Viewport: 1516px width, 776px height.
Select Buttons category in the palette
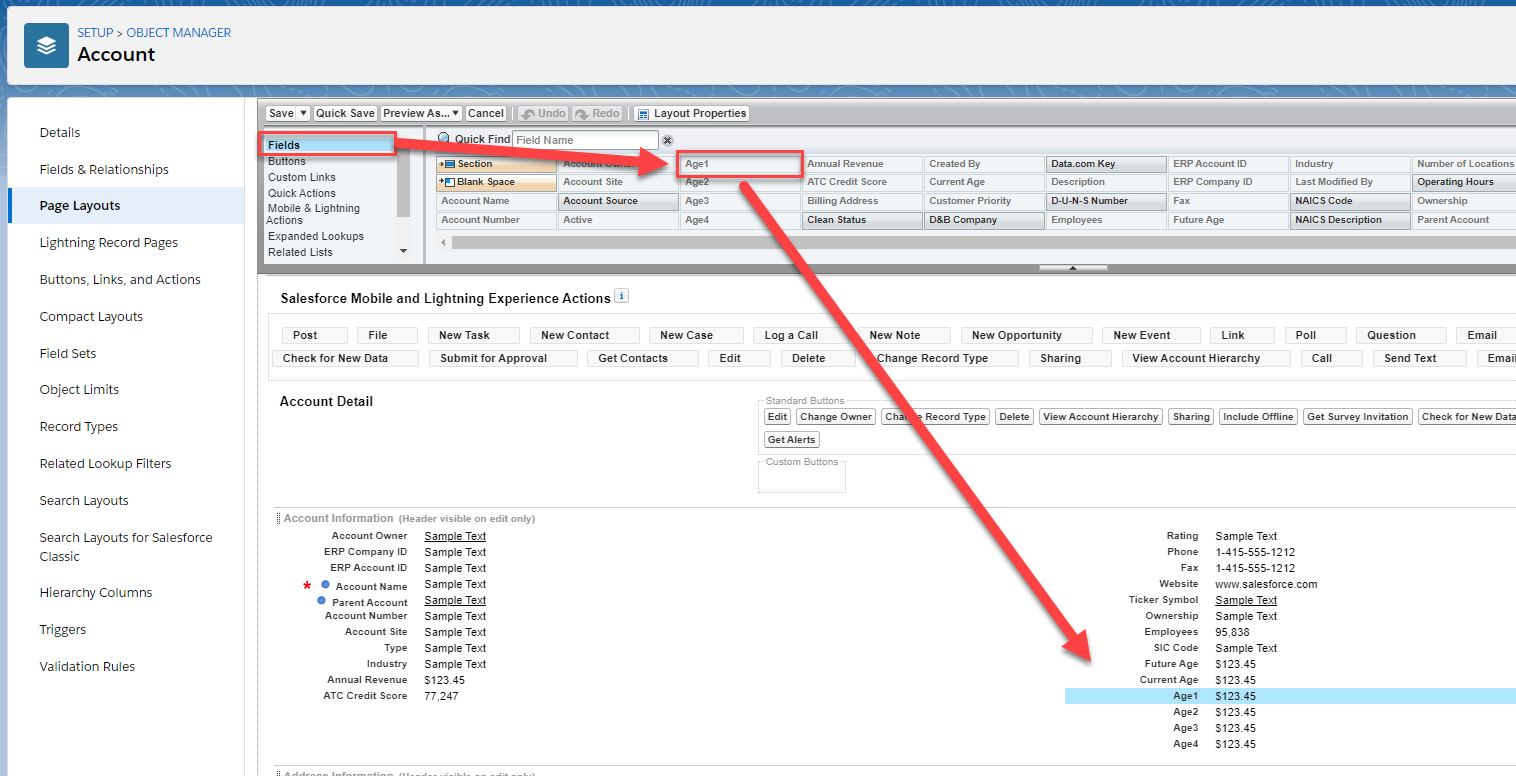point(287,161)
